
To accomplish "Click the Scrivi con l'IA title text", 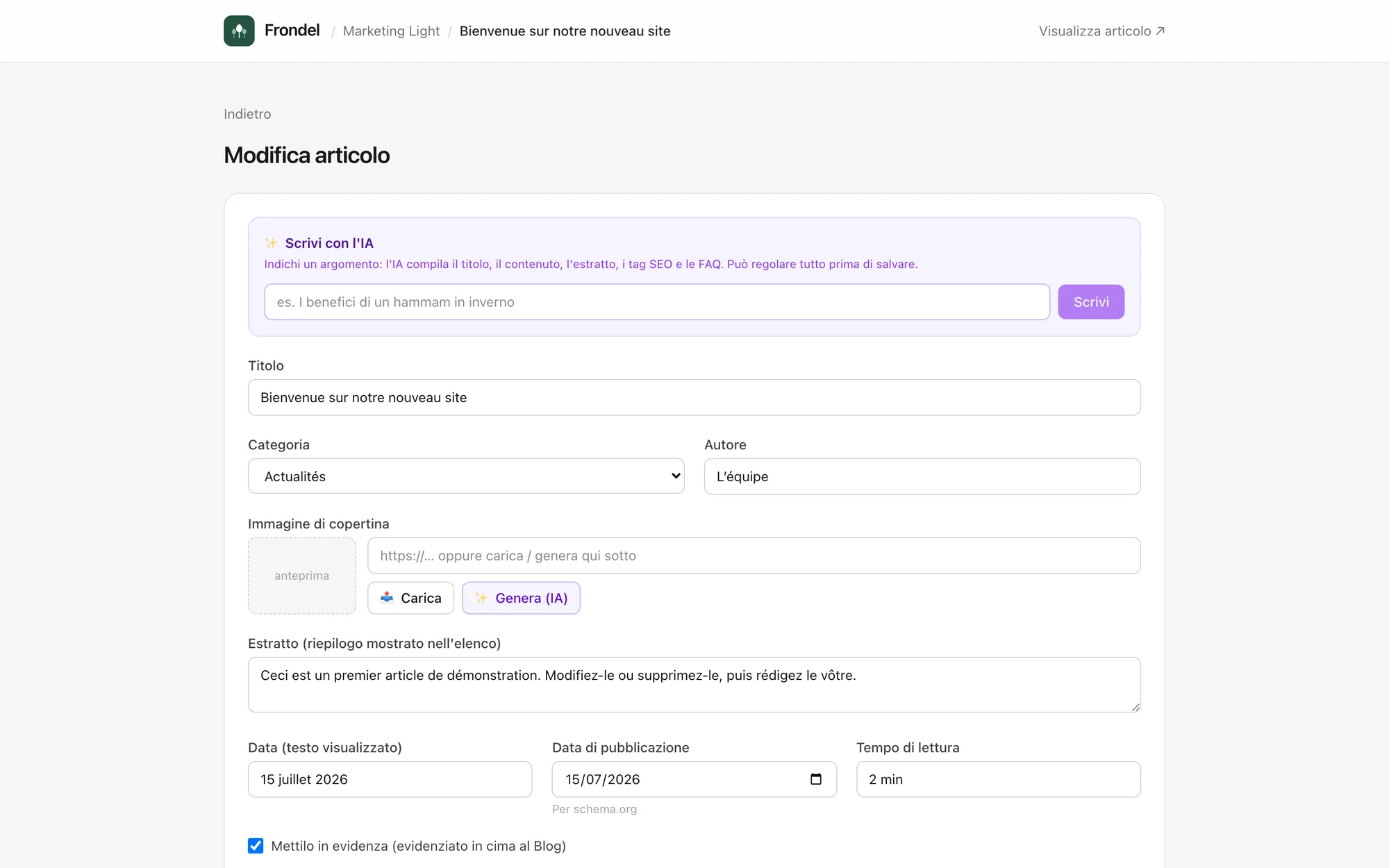I will click(329, 243).
